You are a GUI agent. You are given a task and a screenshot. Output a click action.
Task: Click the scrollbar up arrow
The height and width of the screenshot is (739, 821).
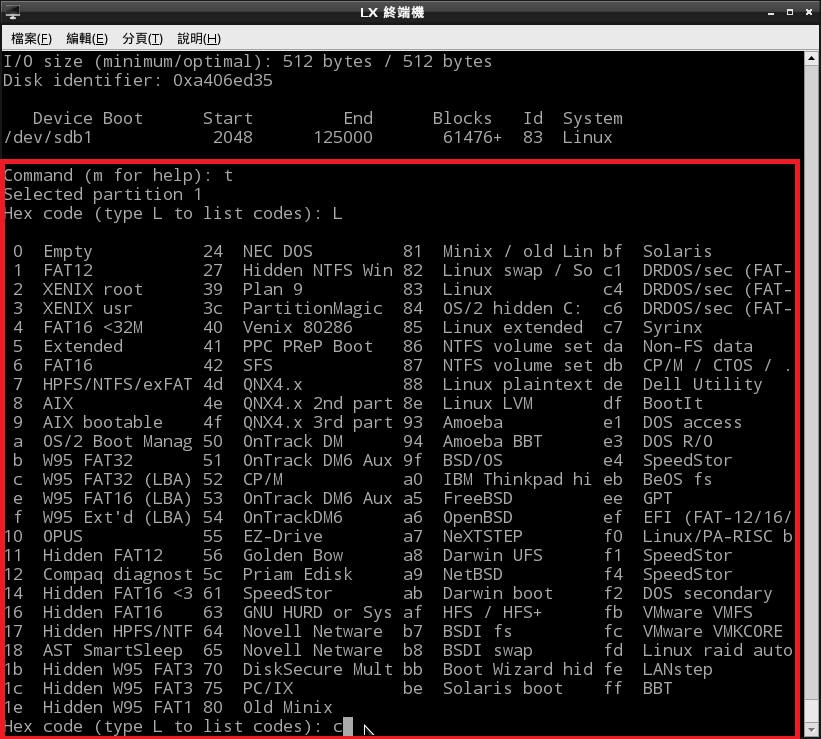pyautogui.click(x=812, y=60)
